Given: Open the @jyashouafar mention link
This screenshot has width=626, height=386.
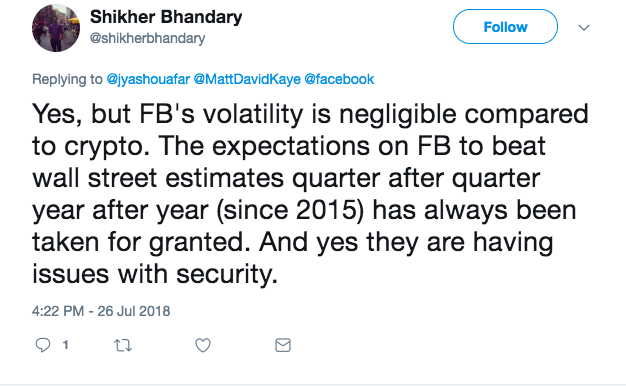Looking at the screenshot, I should point(148,79).
